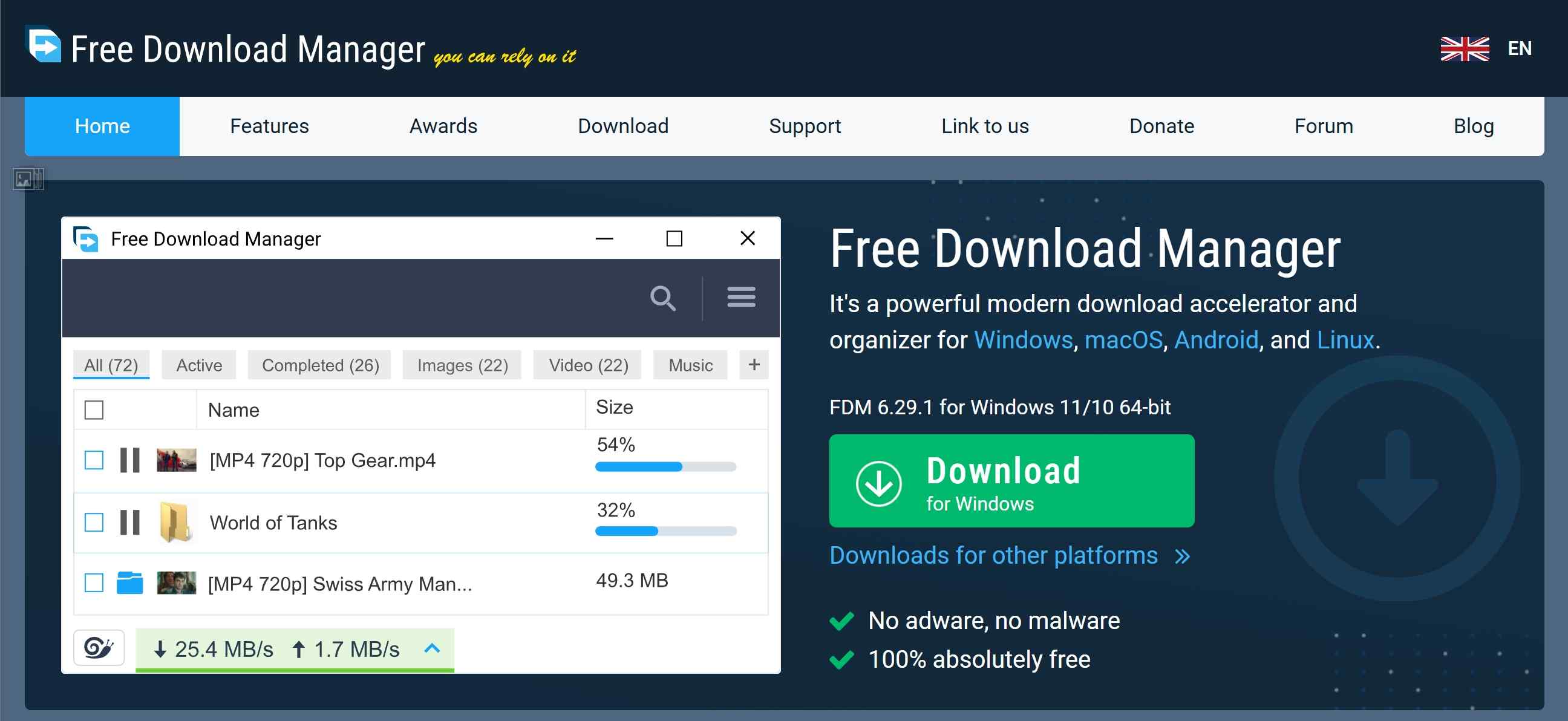Click the search magnifier icon
This screenshot has width=1568, height=721.
click(x=662, y=298)
